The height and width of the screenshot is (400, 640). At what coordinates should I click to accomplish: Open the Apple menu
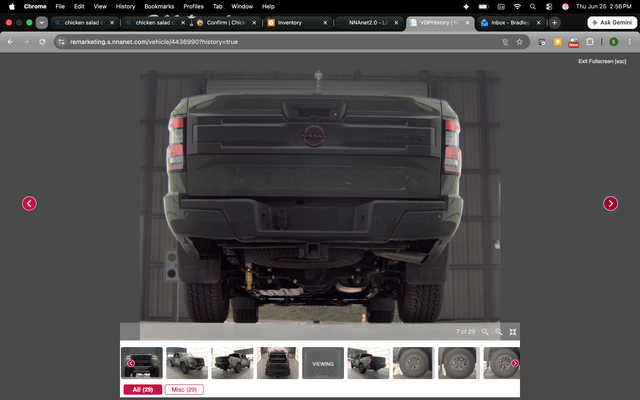pyautogui.click(x=12, y=7)
